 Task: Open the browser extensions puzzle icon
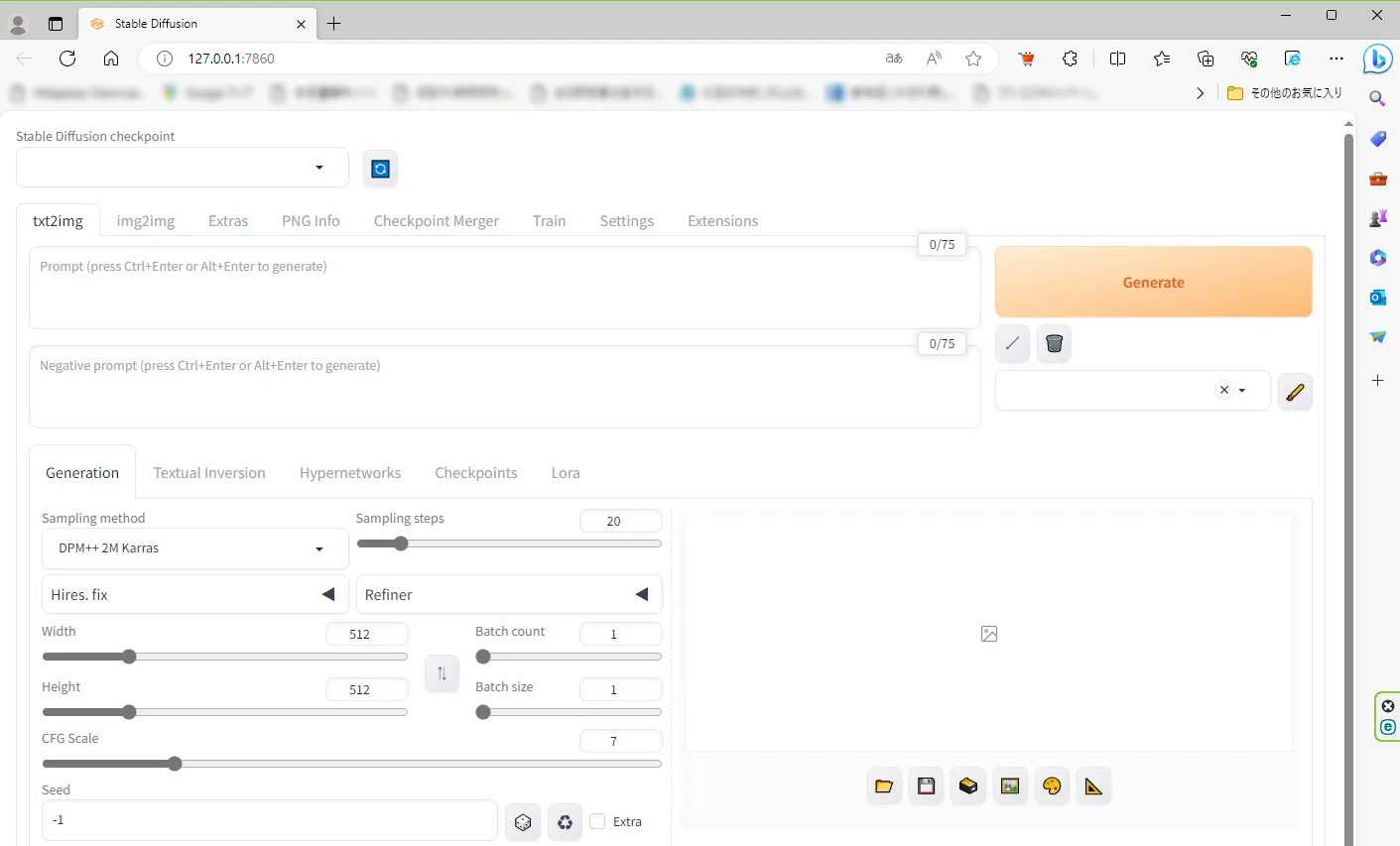pyautogui.click(x=1070, y=59)
